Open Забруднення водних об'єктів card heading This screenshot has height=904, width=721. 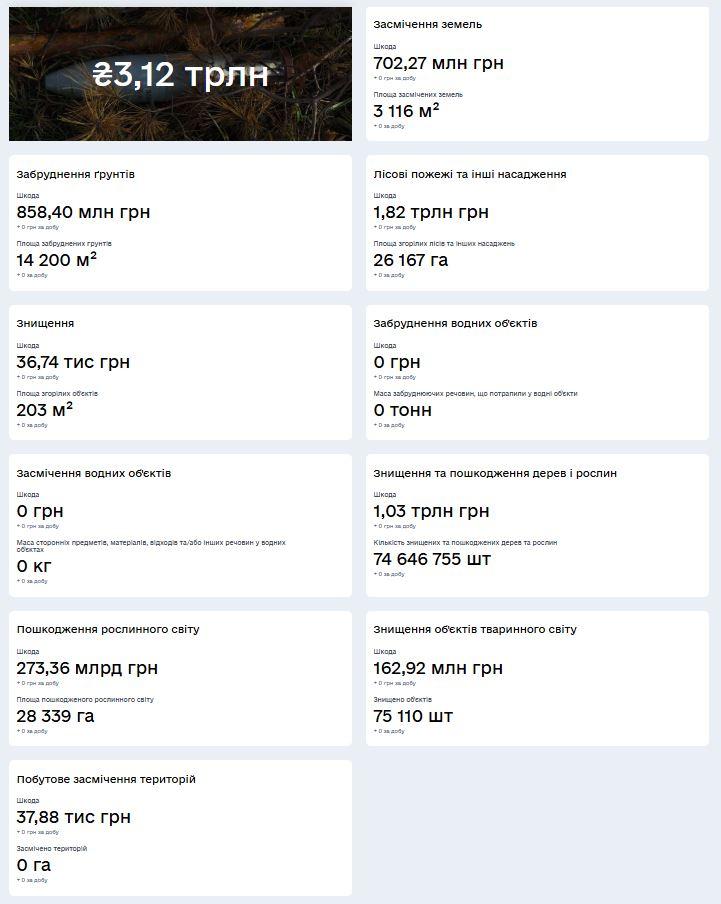tap(455, 323)
